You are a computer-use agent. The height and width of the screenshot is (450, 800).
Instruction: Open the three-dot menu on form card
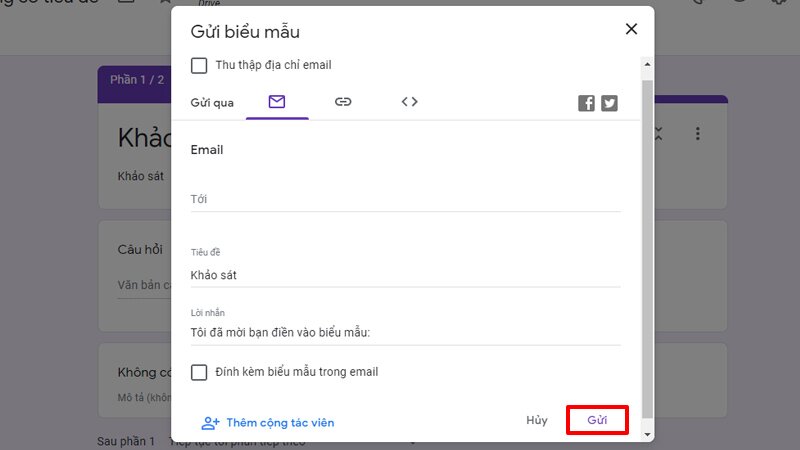[x=697, y=134]
